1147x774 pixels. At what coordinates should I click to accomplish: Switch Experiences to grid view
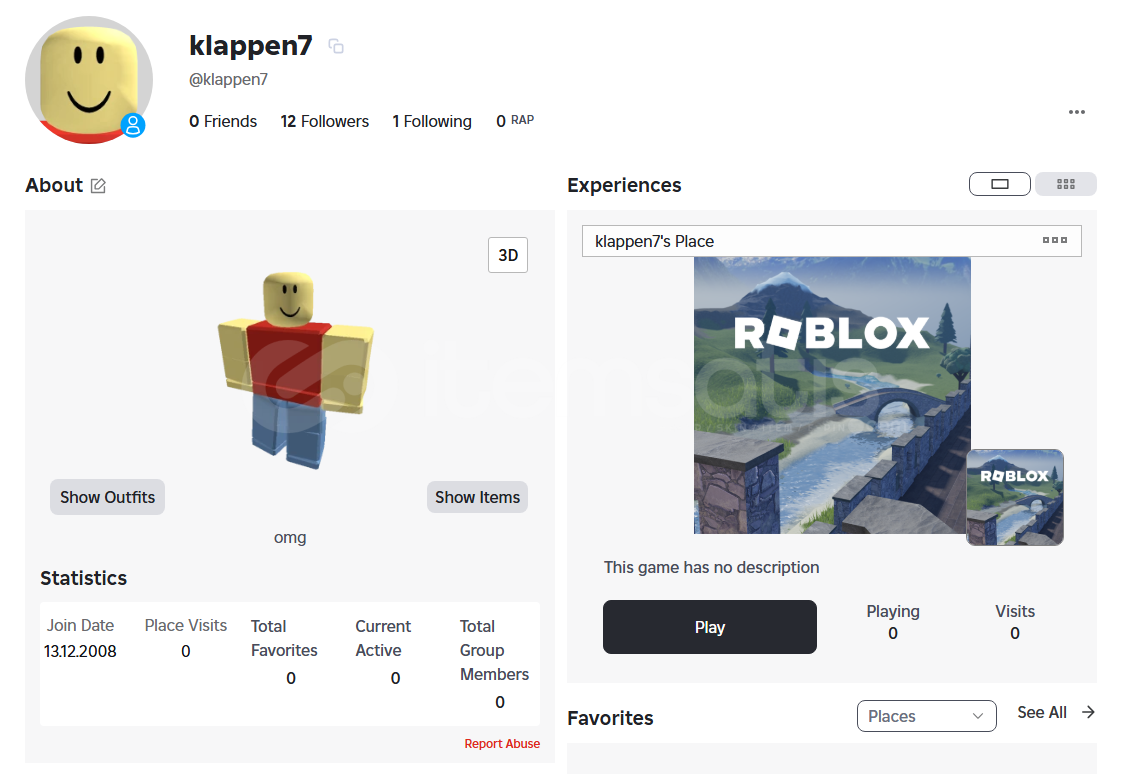1066,184
